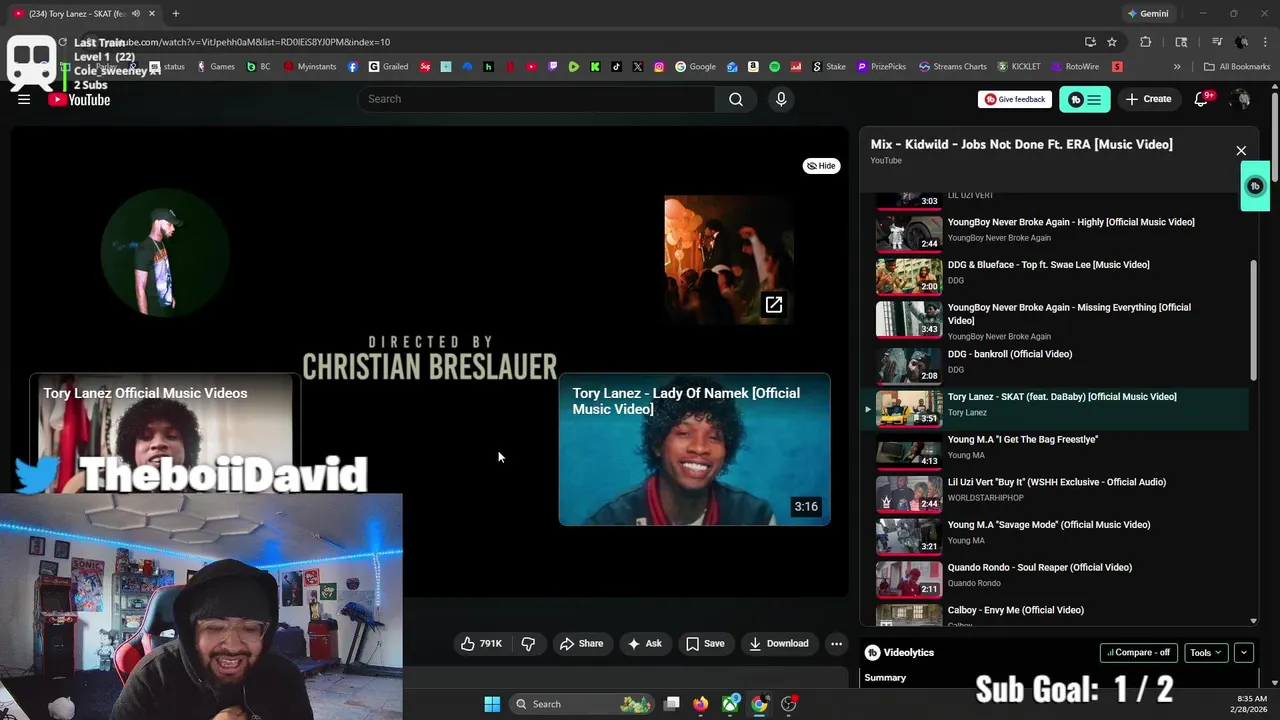Expand the Videolytics Tools dropdown
Image resolution: width=1280 pixels, height=720 pixels.
(1206, 652)
